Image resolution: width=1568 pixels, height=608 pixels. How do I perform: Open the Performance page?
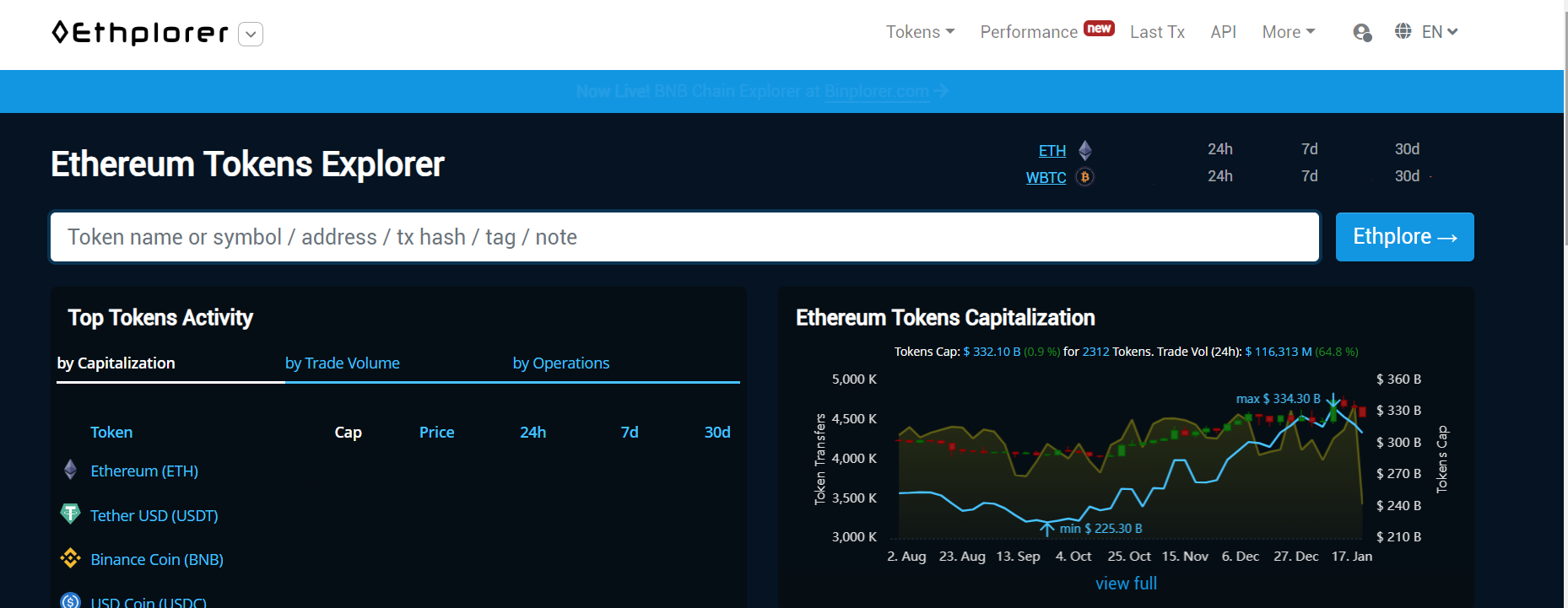click(1029, 32)
